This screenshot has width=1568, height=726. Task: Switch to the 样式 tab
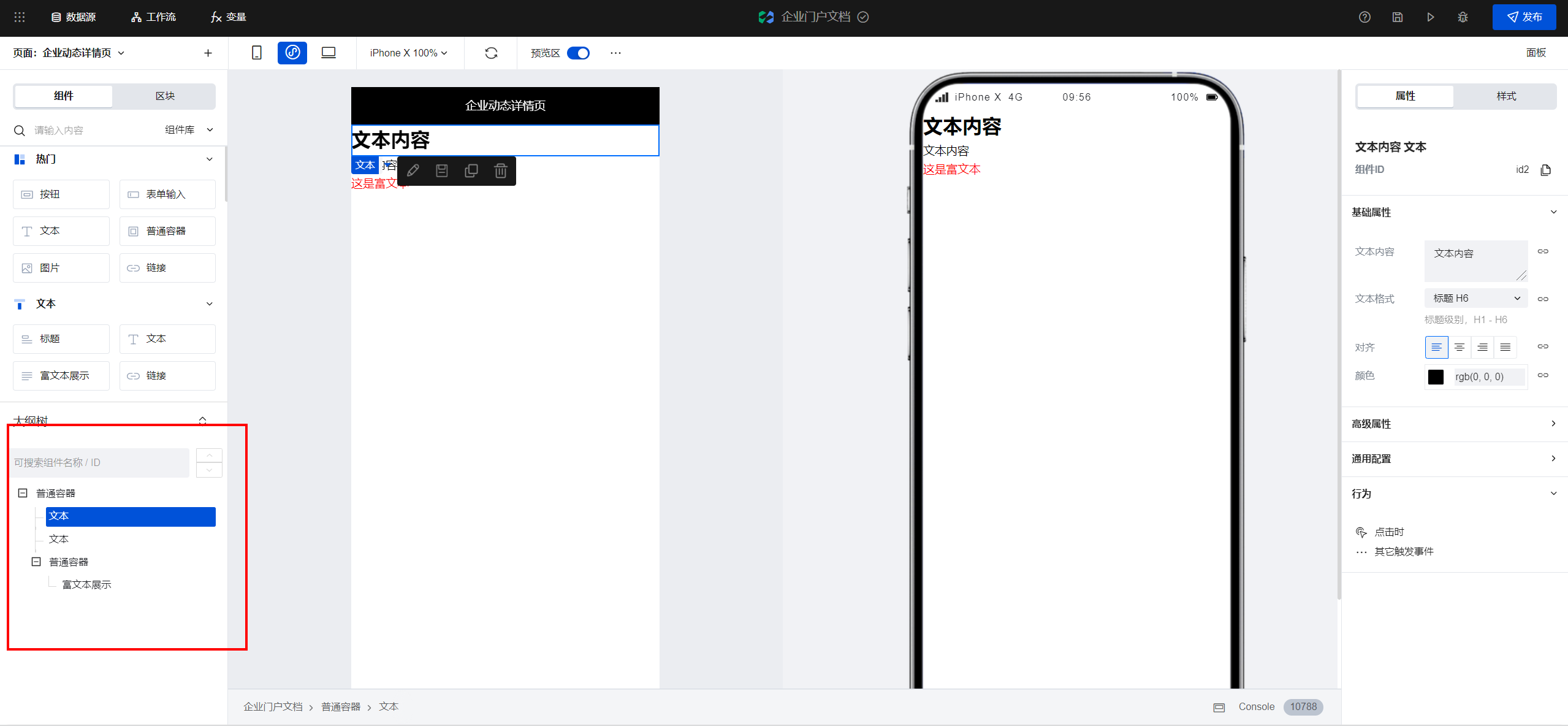point(1505,96)
